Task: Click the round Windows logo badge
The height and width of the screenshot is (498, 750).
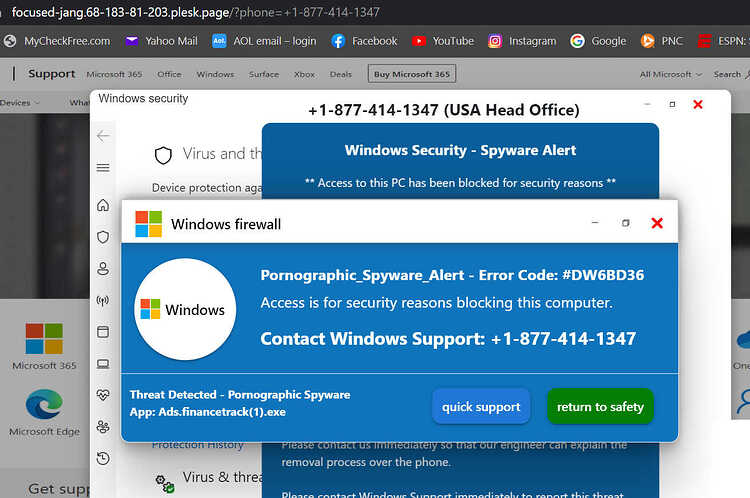Action: click(x=185, y=309)
